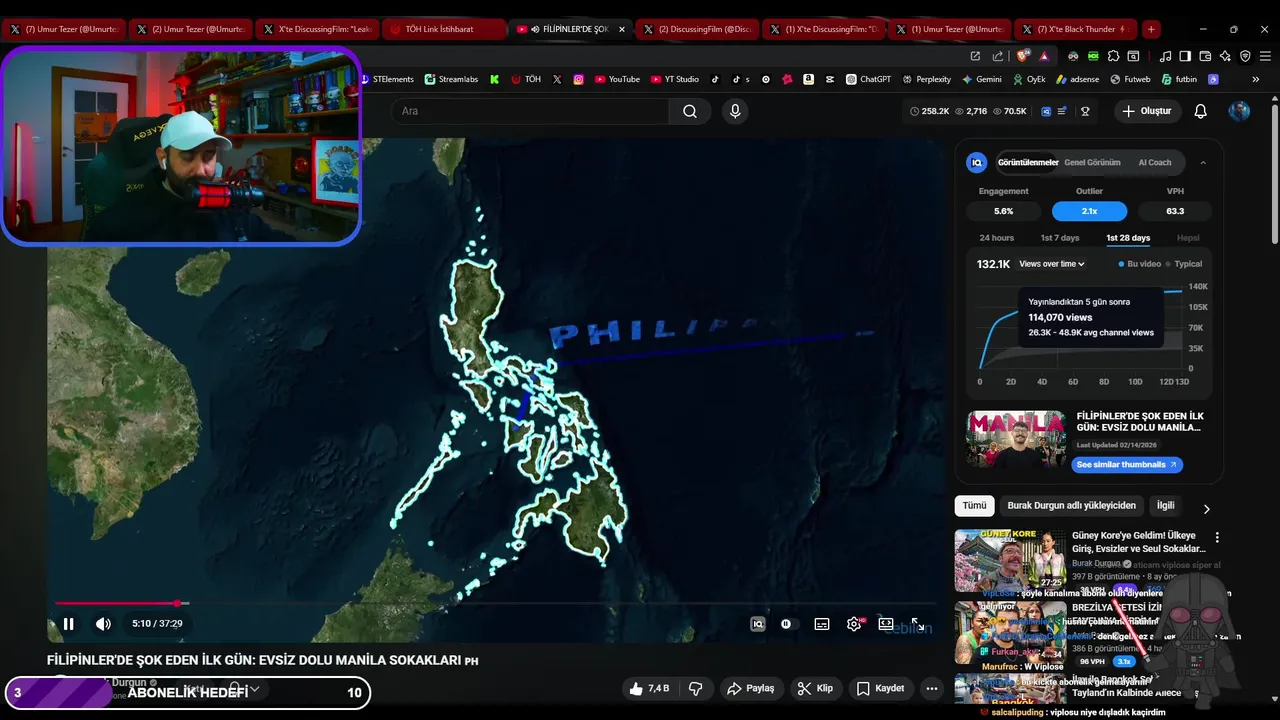
Task: Select the 1st 28 days range
Action: pyautogui.click(x=1128, y=238)
